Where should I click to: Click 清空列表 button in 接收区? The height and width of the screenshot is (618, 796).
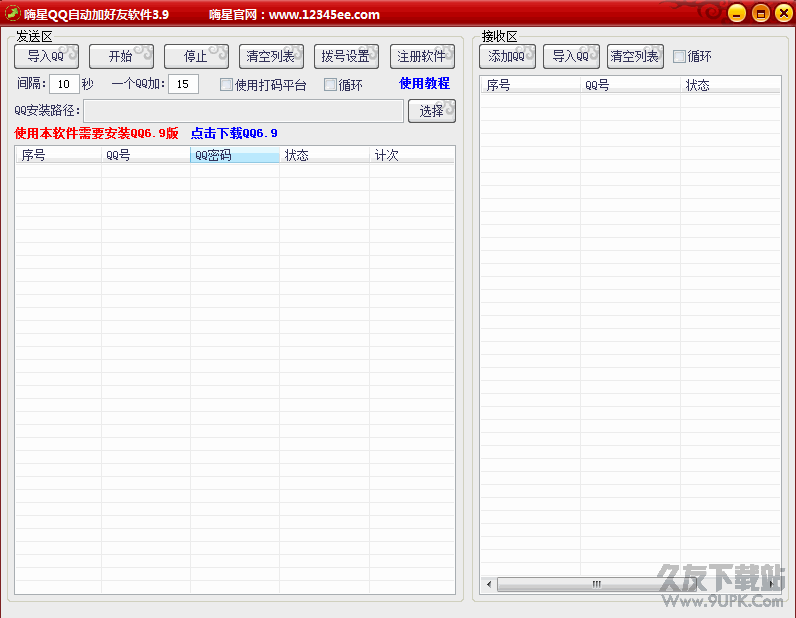636,56
